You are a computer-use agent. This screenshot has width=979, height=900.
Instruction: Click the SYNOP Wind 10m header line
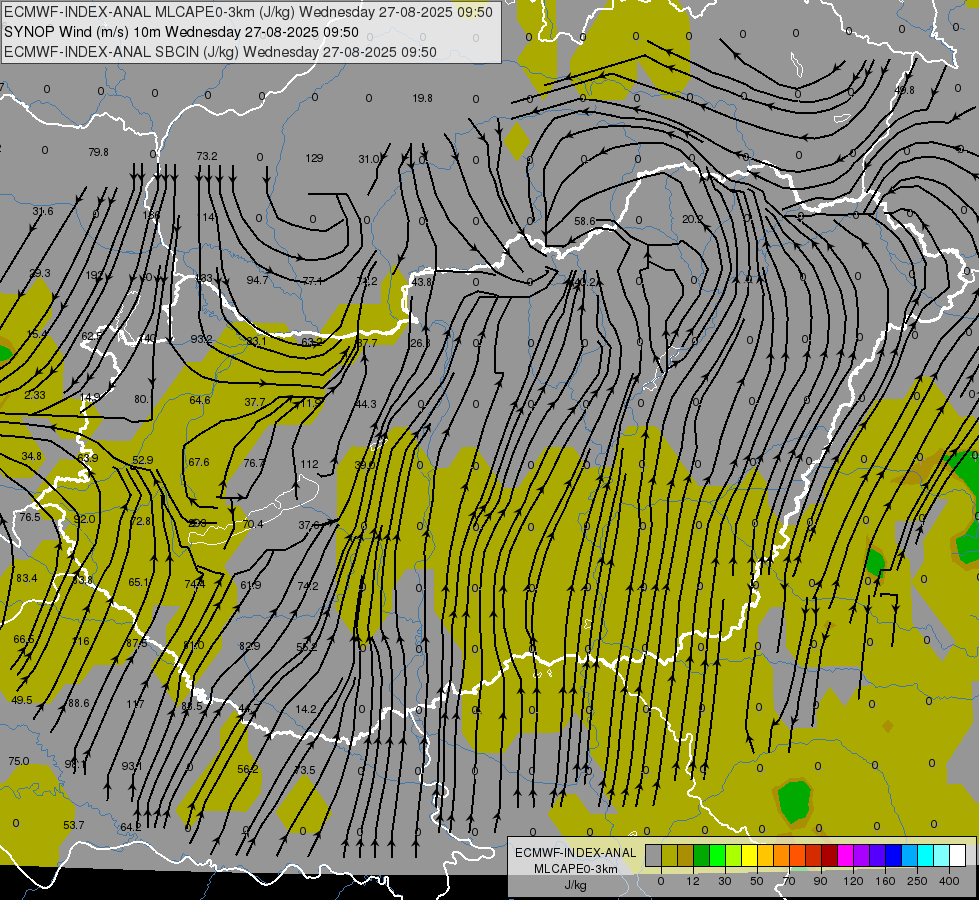[181, 32]
